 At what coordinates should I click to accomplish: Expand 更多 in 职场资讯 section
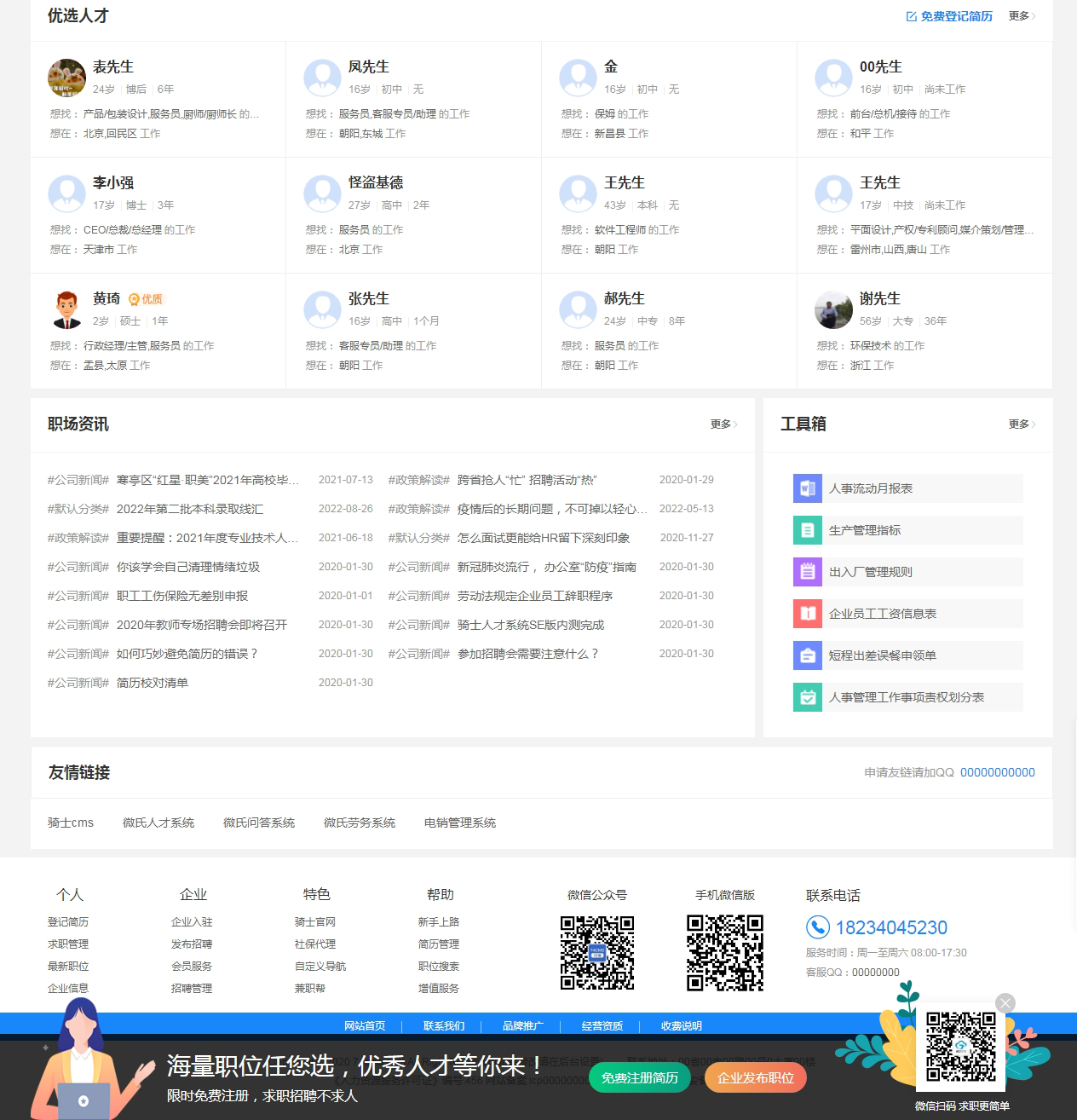tap(723, 424)
